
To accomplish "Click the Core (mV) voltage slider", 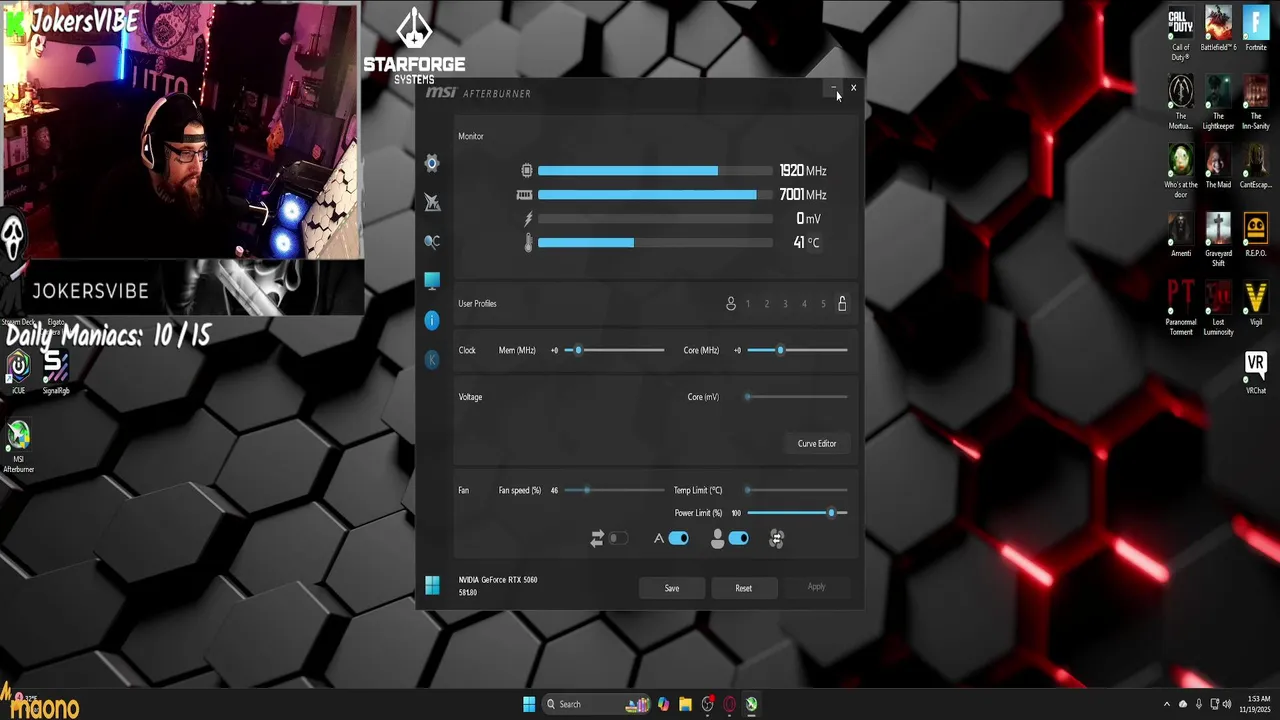I will (797, 397).
